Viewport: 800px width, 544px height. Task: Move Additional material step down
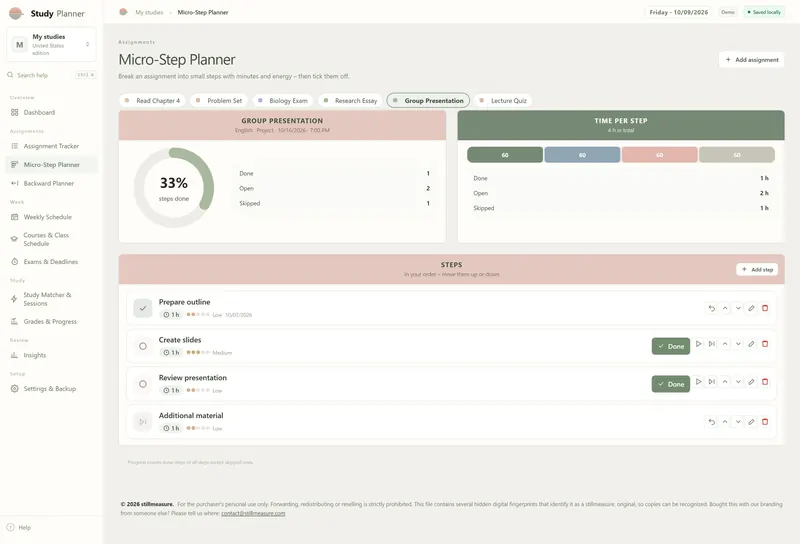pos(738,422)
